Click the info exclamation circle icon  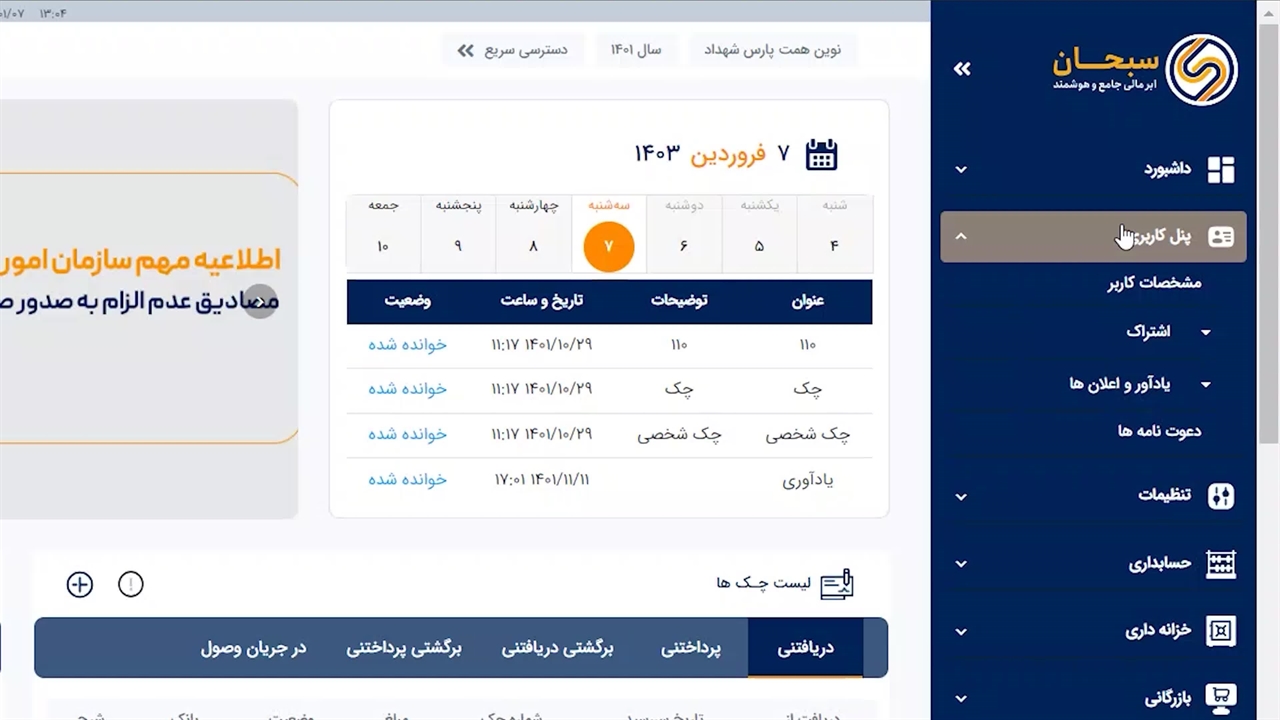[x=131, y=585]
